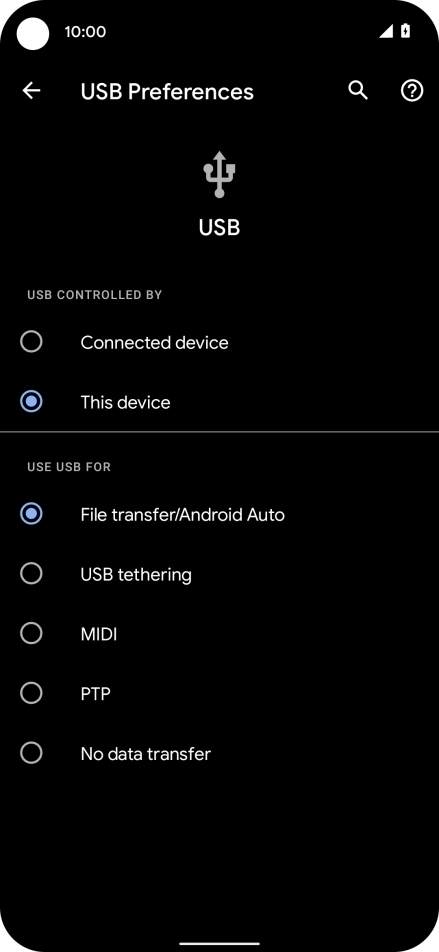The height and width of the screenshot is (952, 439).
Task: Choose File transfer/Android Auto radio button
Action: 31,514
